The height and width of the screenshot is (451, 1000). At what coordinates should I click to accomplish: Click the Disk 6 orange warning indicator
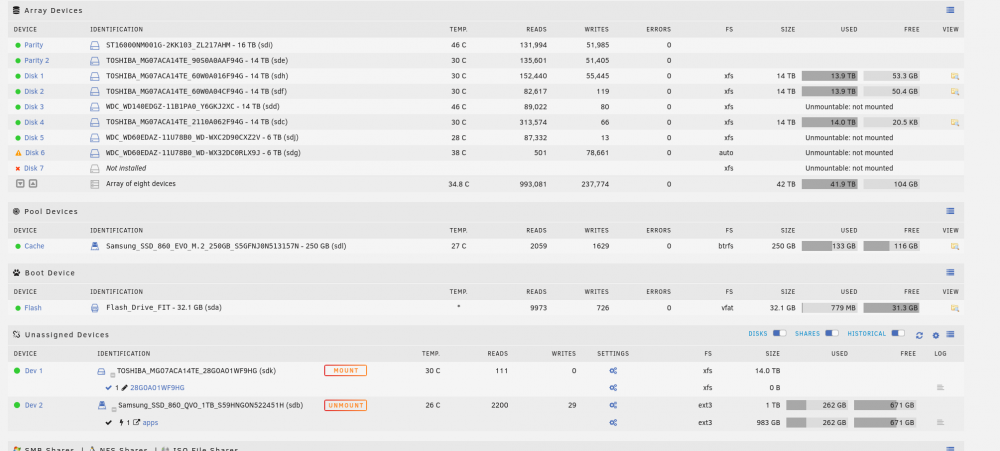click(x=18, y=153)
